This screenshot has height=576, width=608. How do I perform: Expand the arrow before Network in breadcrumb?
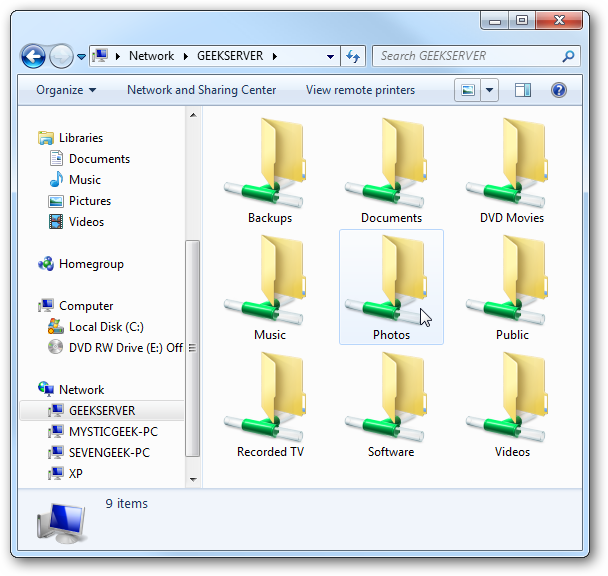pyautogui.click(x=118, y=56)
